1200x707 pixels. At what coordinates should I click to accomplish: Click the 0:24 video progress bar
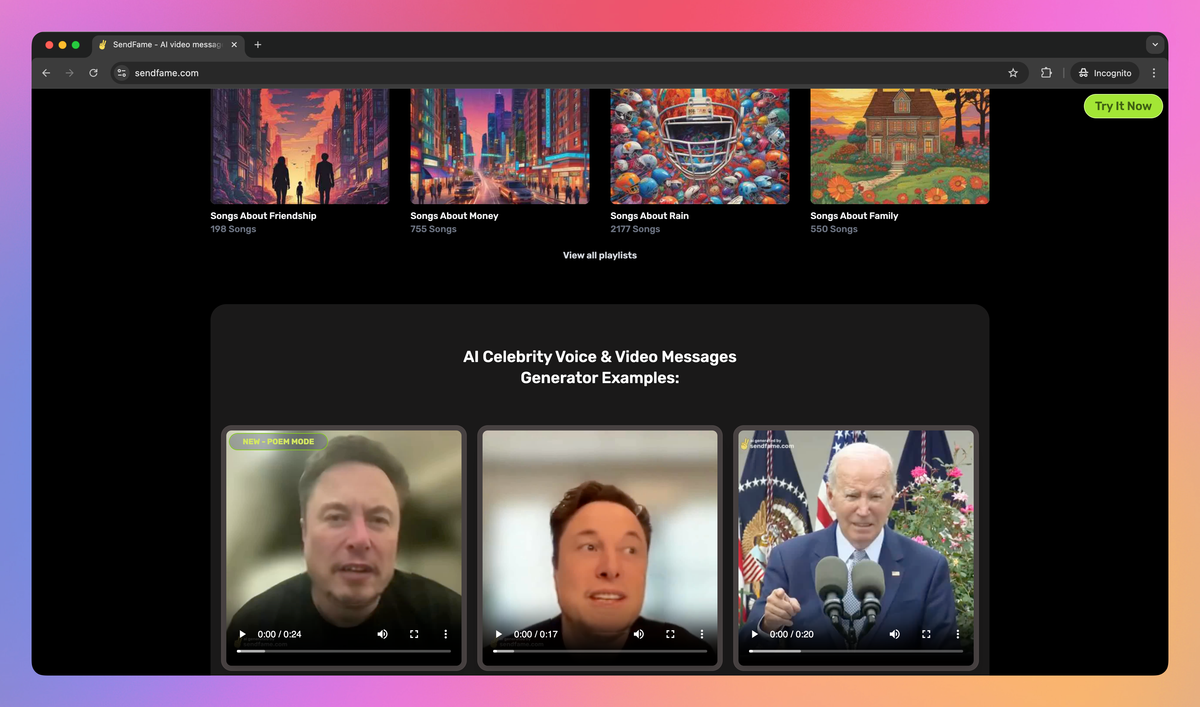344,651
